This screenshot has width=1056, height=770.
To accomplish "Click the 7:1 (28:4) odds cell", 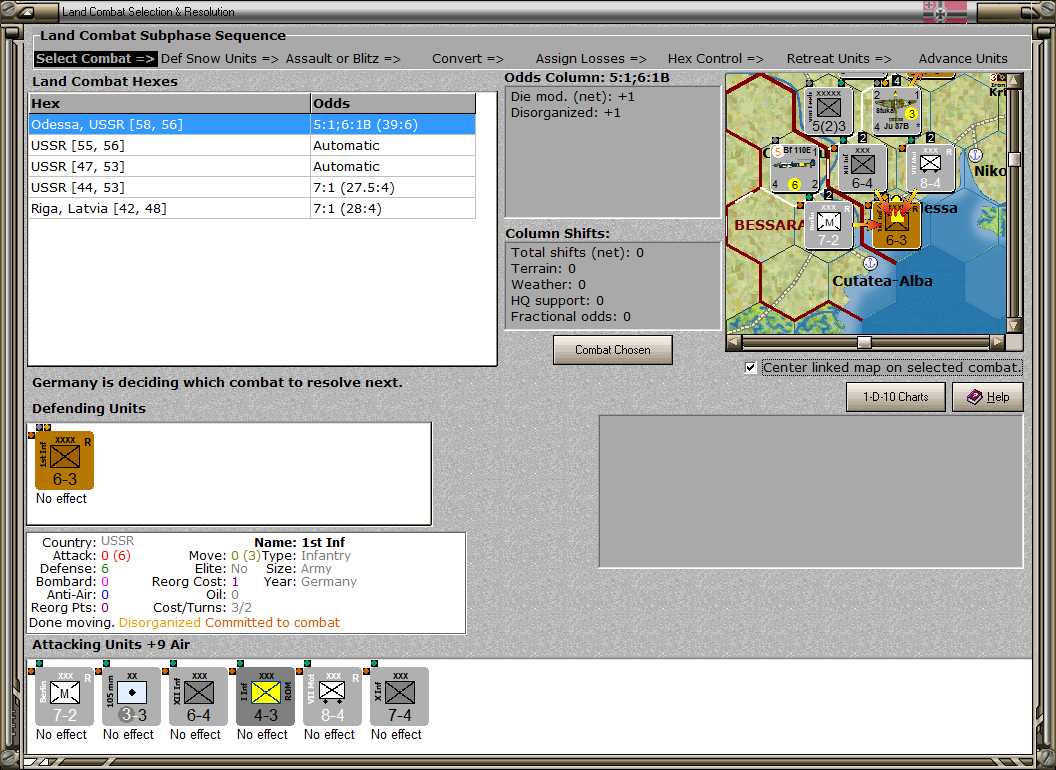I will (x=393, y=209).
